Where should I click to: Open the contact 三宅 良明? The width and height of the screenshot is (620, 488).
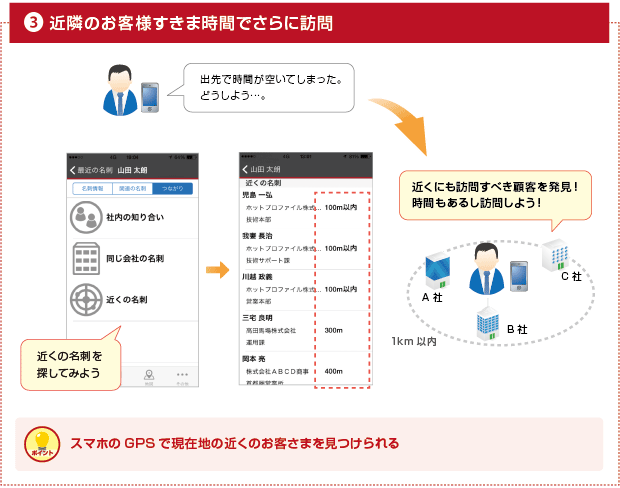tap(257, 318)
